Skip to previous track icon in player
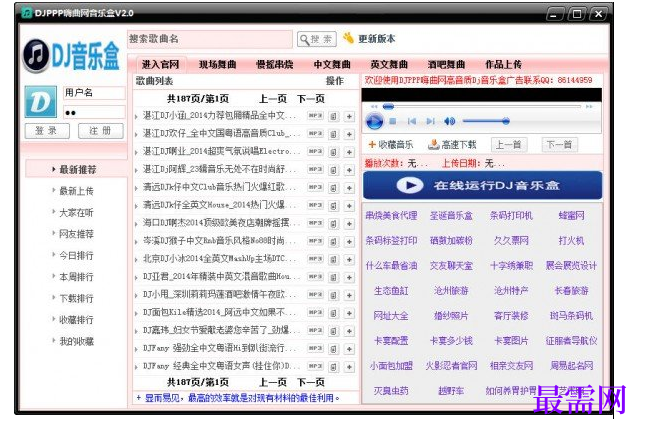 coord(411,121)
